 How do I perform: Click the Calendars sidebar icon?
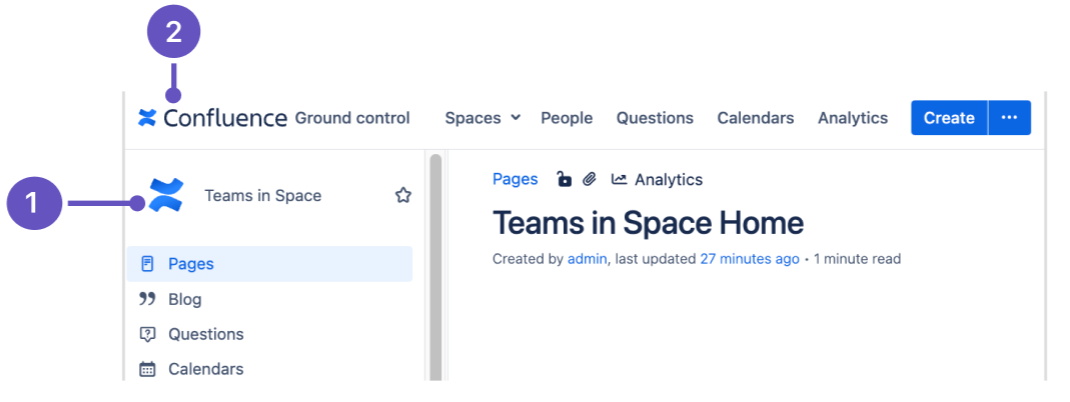[148, 369]
